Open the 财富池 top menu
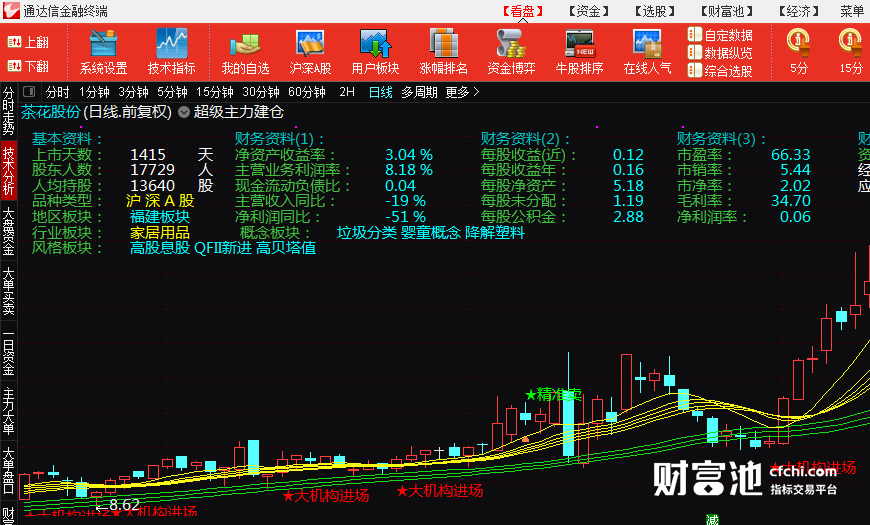870x525 pixels. pos(726,11)
